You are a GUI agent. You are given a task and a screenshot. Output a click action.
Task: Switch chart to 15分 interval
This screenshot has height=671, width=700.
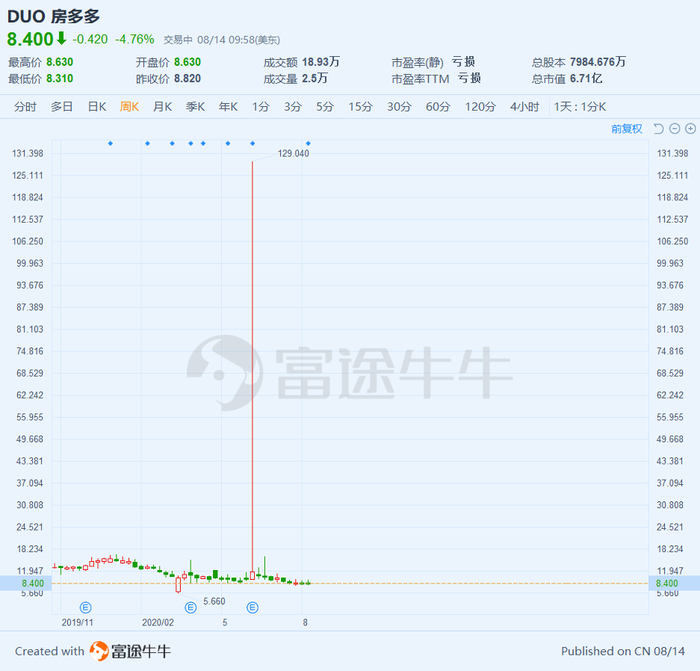tap(360, 107)
